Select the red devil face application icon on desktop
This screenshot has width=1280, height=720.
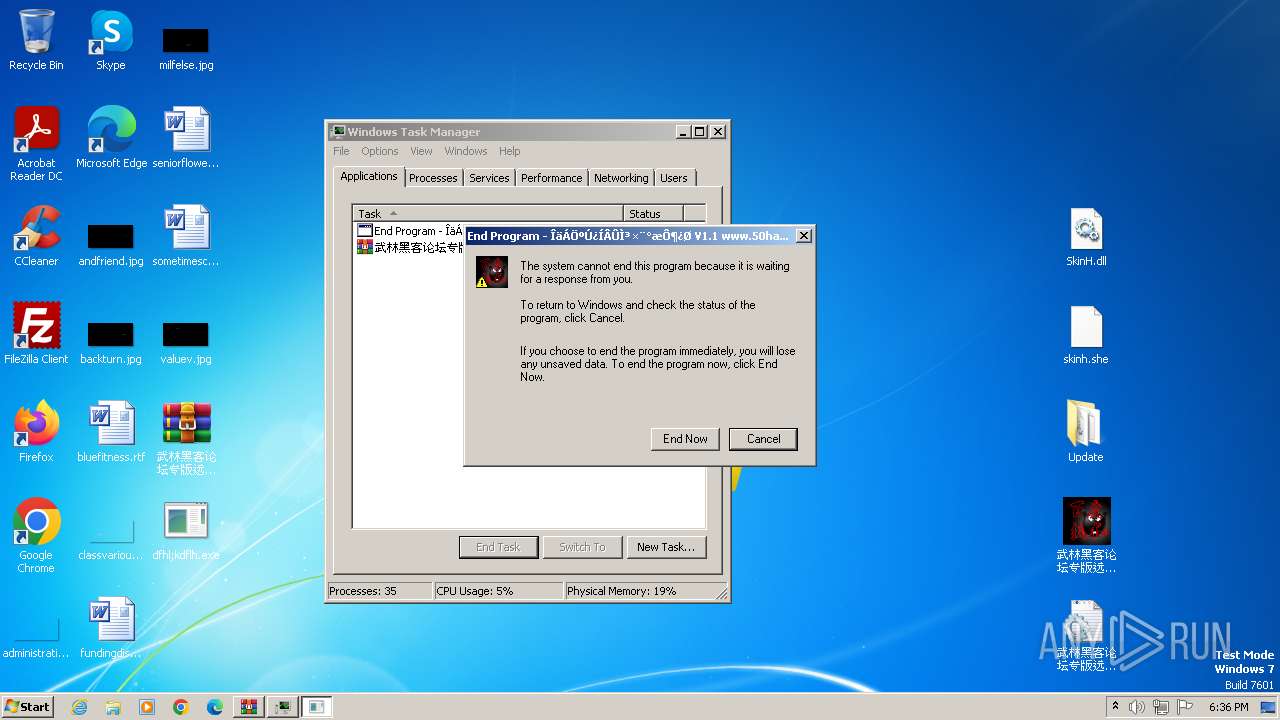coord(1086,535)
